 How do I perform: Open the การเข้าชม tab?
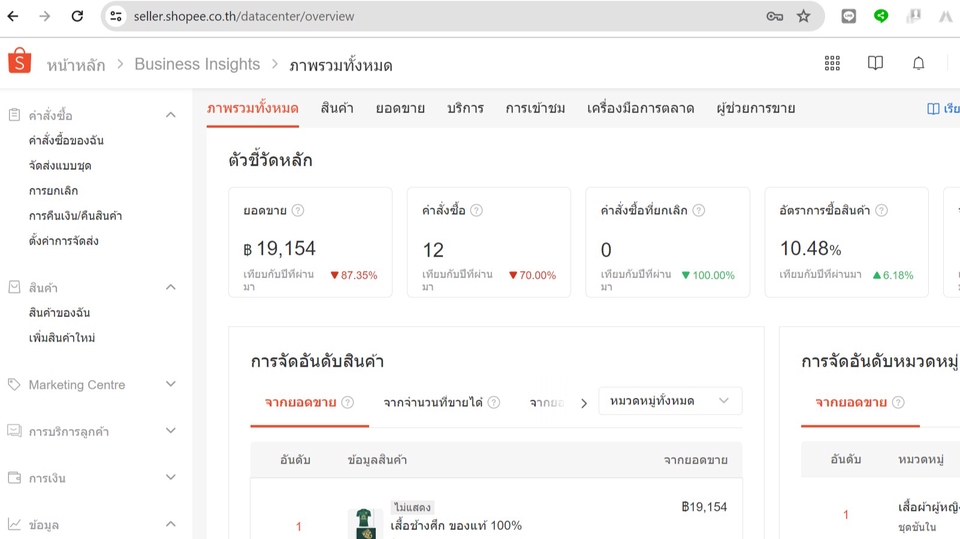535,108
